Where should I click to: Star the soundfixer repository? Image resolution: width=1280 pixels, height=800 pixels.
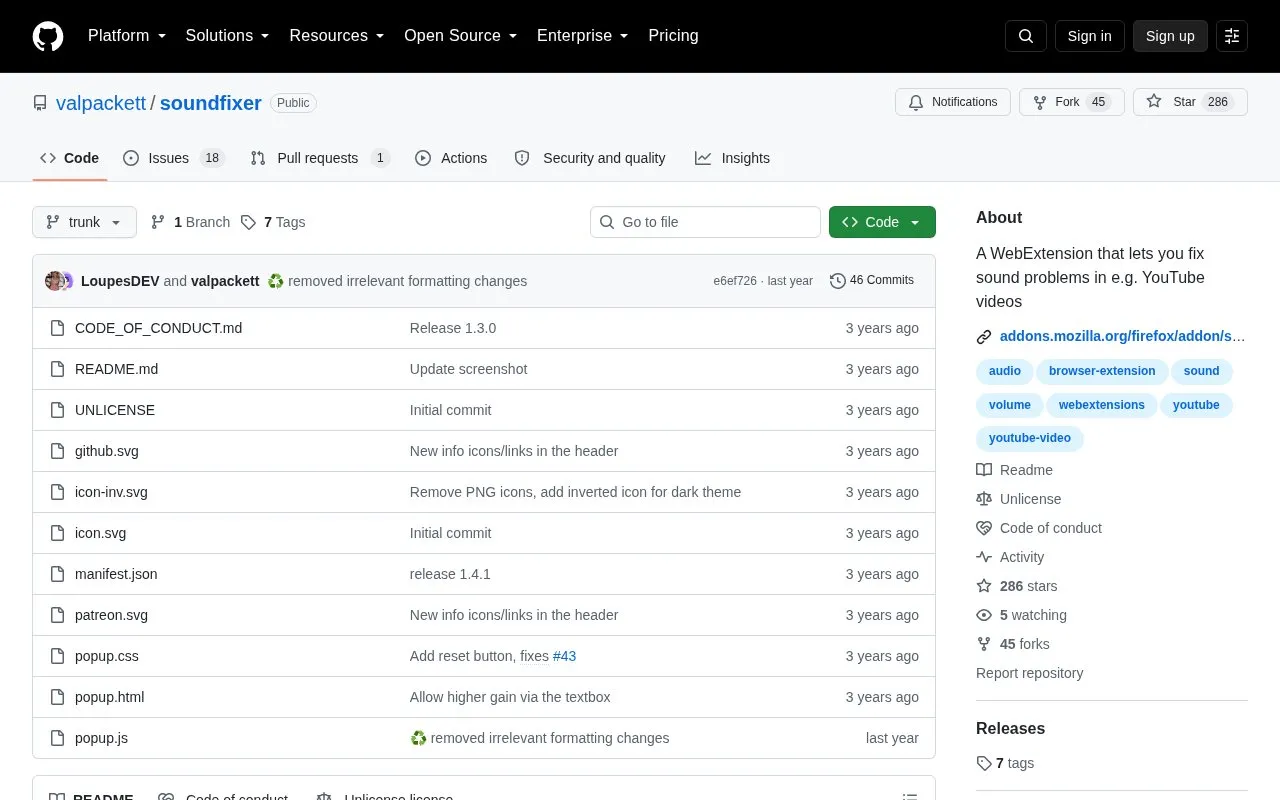coord(1190,102)
